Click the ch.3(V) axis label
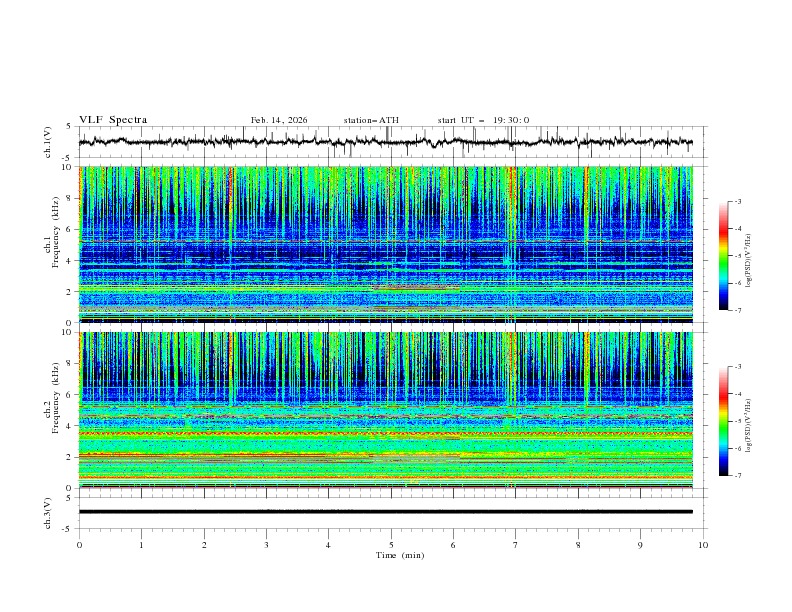This screenshot has width=792, height=612. click(48, 511)
